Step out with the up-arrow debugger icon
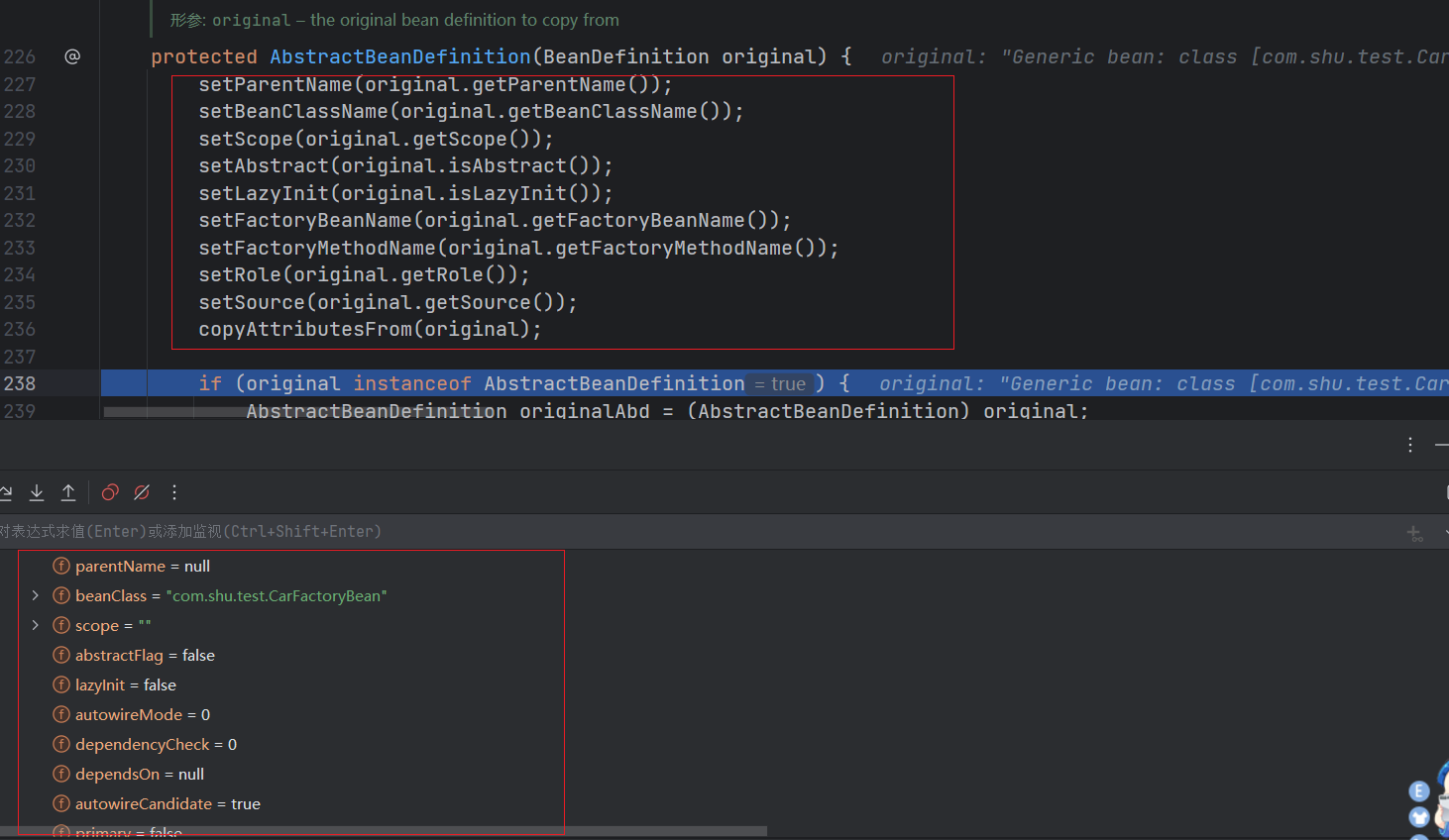 tap(68, 492)
